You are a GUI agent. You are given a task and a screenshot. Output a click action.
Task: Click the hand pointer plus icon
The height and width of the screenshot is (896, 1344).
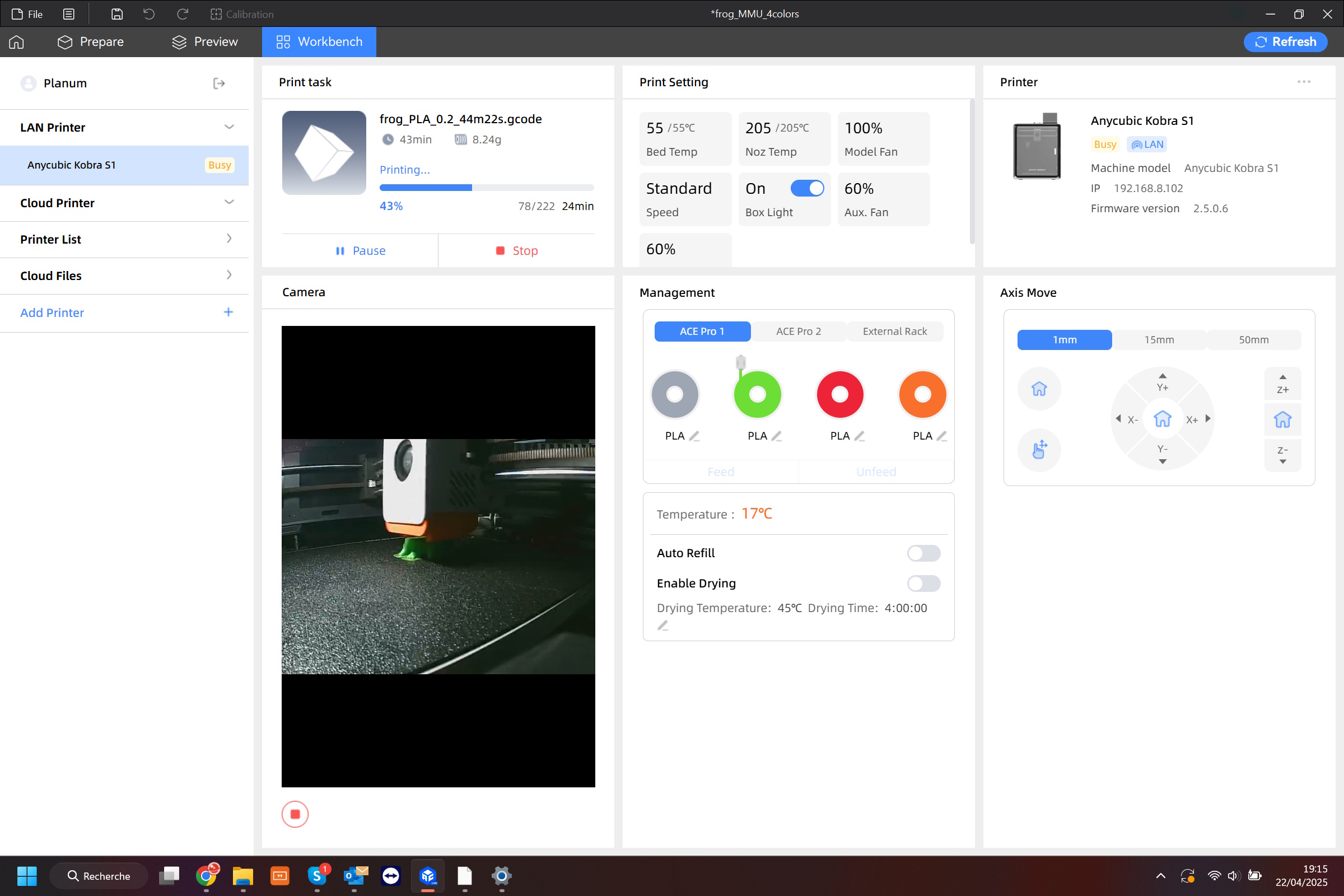tap(1039, 450)
